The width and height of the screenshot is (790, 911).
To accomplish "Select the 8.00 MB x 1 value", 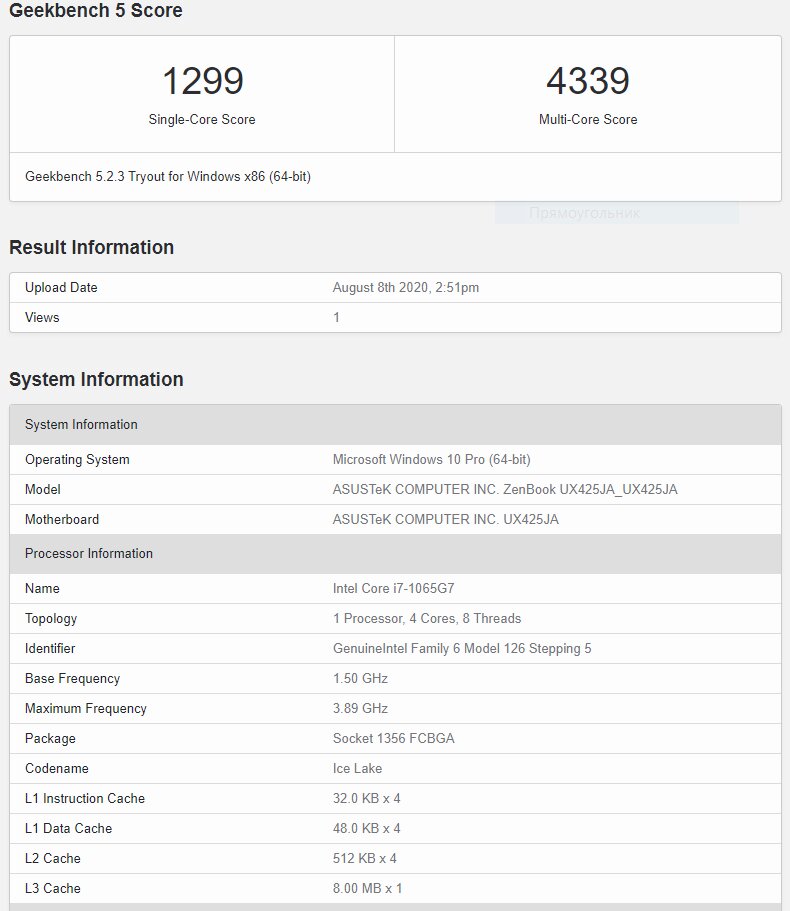I will click(367, 889).
